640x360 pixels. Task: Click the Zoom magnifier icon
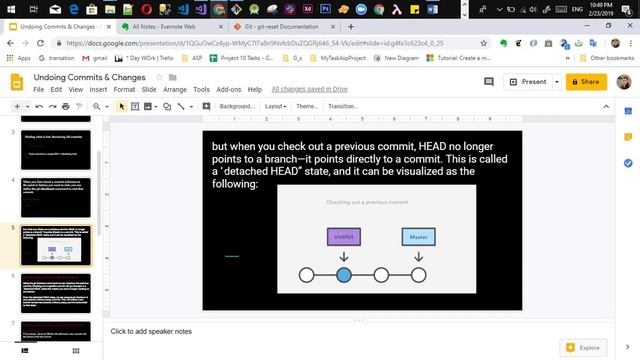96,107
